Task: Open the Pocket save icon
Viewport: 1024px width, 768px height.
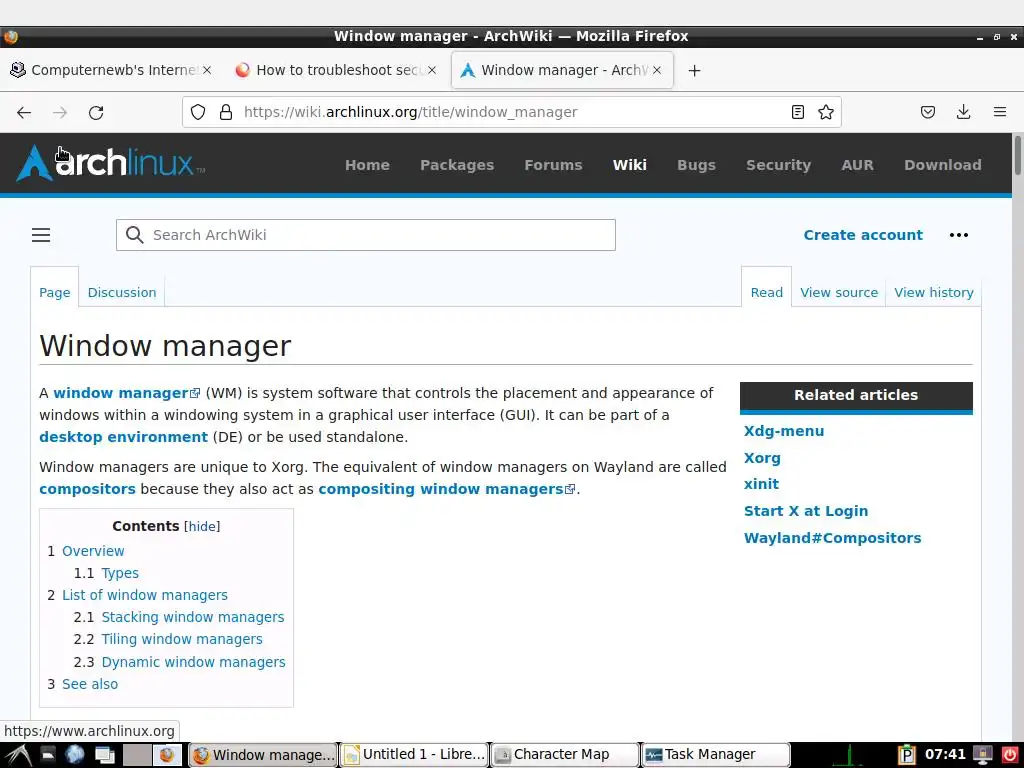Action: (927, 112)
